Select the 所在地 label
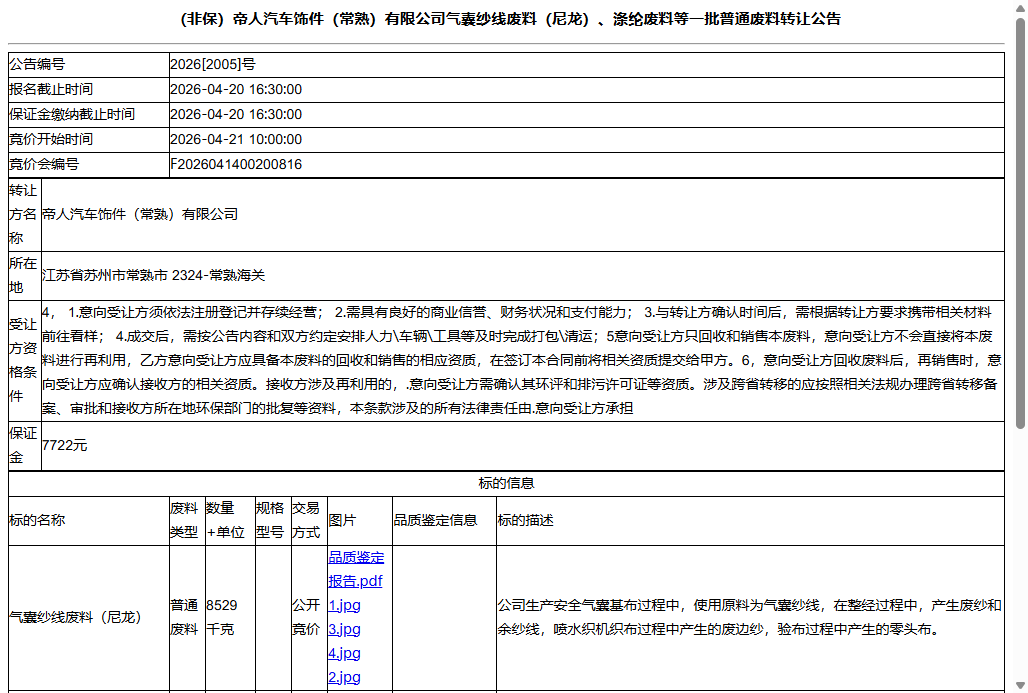This screenshot has height=693, width=1028. tap(24, 275)
